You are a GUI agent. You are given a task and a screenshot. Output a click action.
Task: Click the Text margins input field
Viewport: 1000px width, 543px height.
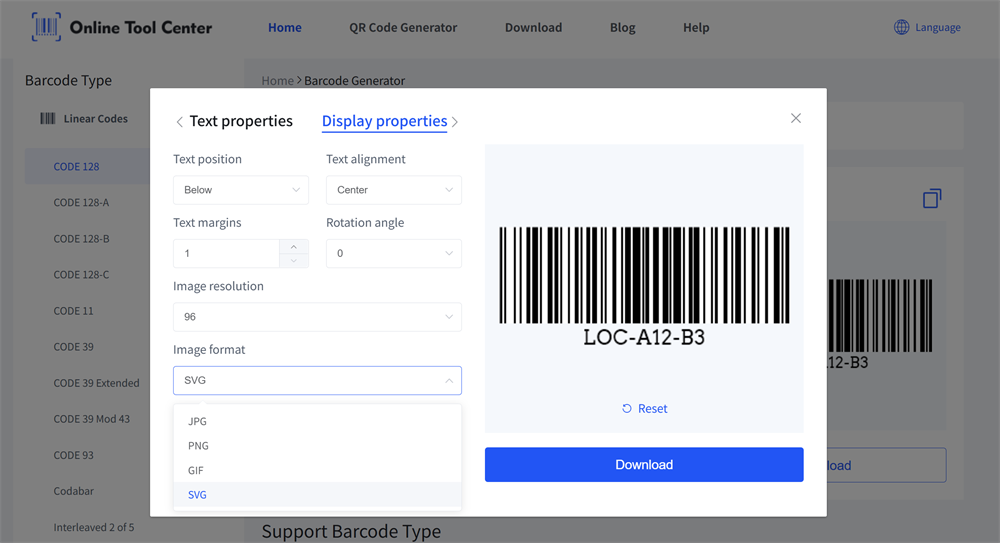point(227,254)
